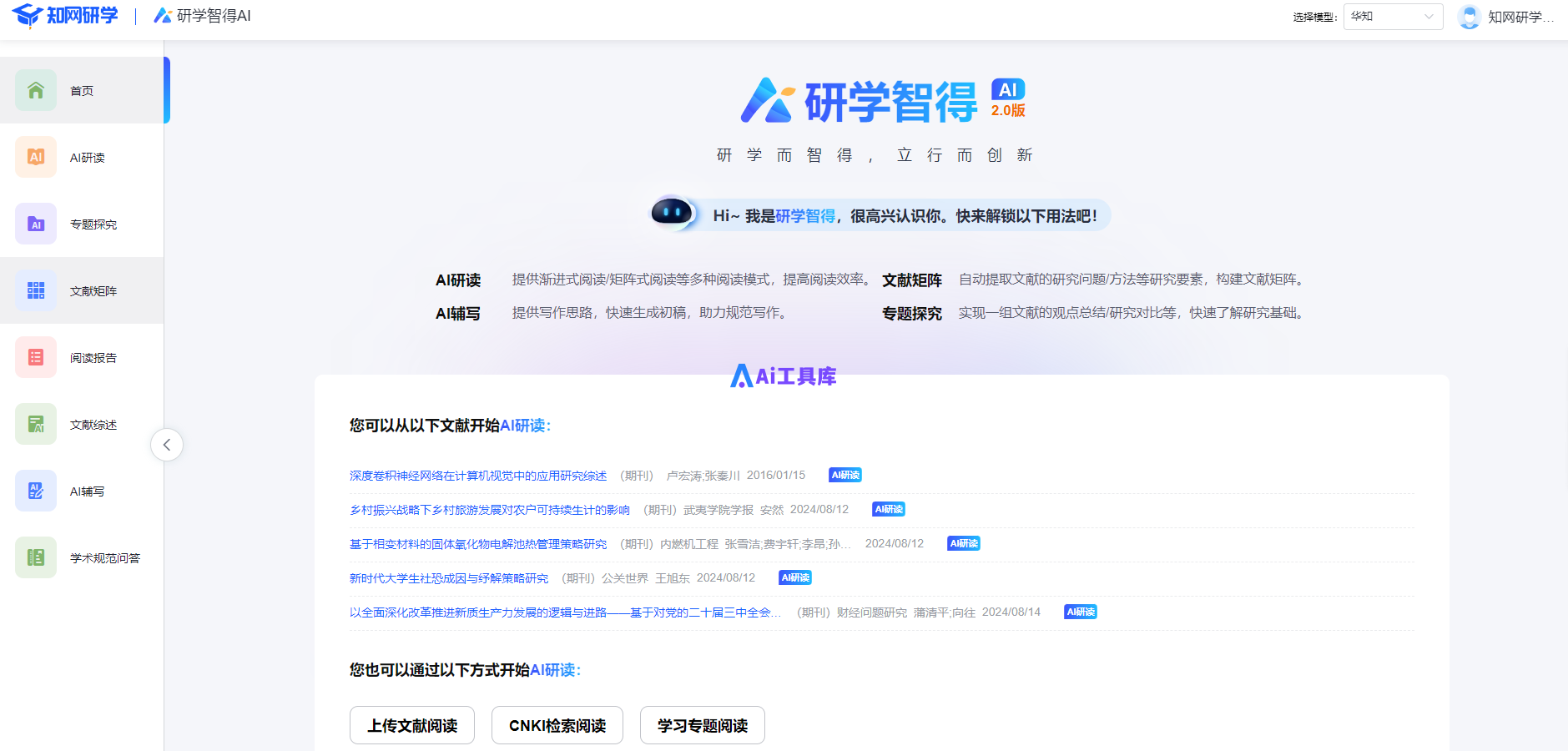This screenshot has width=1568, height=751.
Task: Open paper 乡村振兴战略下乡村旅游发展对农户可持续生计的影响
Action: click(x=490, y=510)
